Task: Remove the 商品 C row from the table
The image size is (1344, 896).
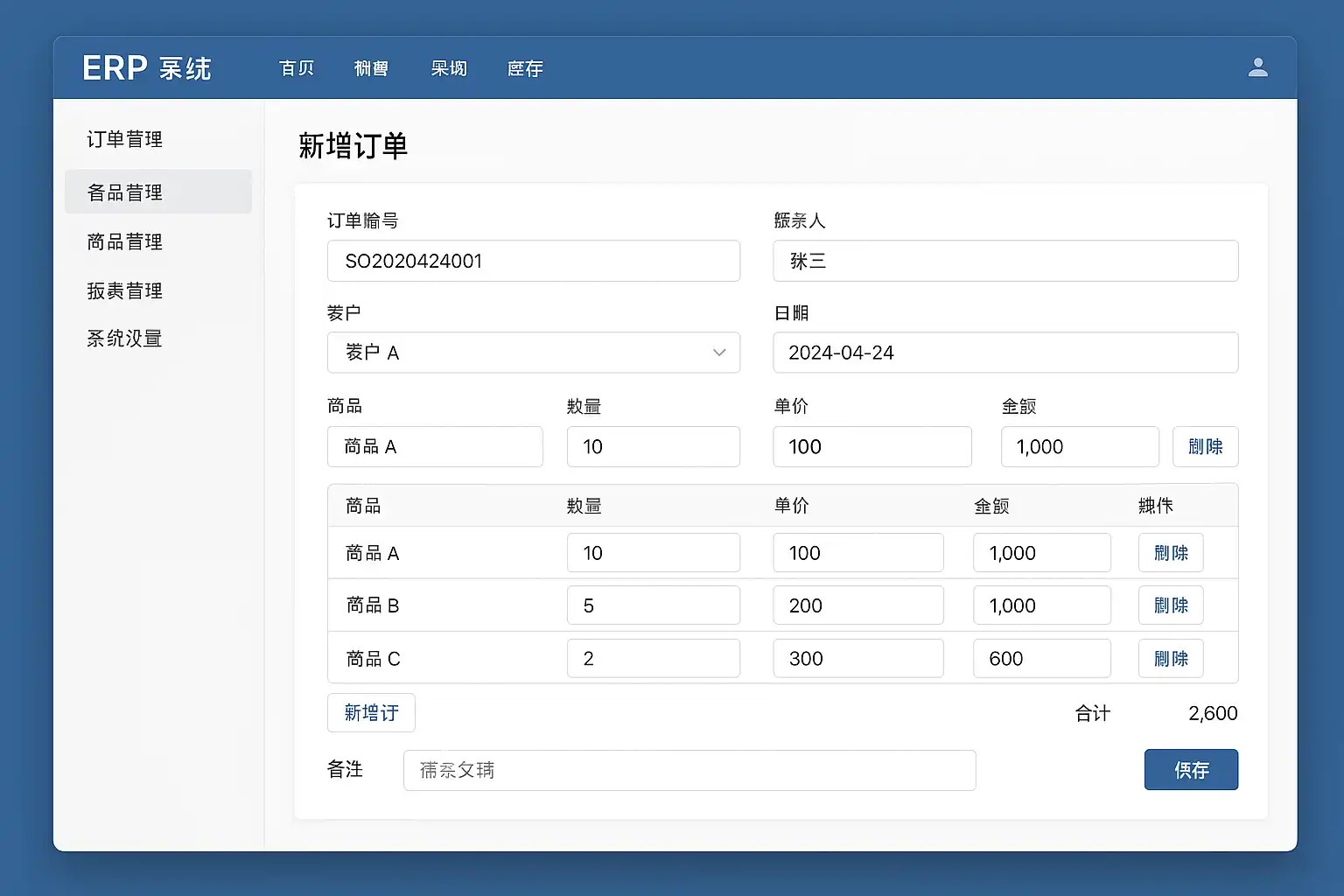Action: [x=1170, y=659]
